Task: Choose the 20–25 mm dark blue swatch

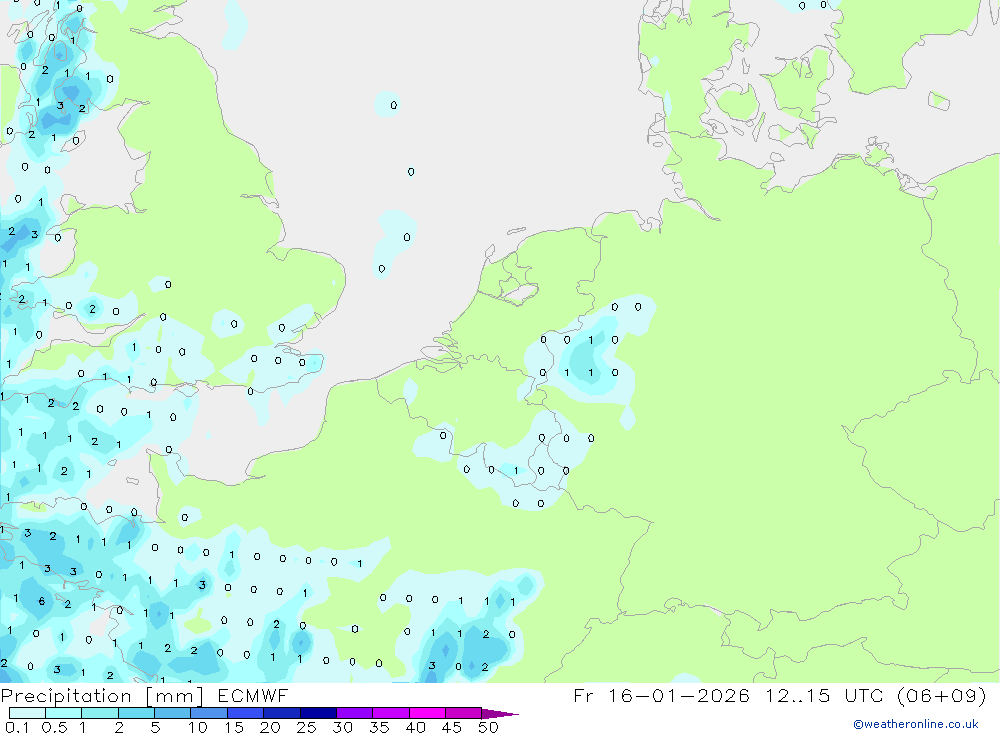Action: click(x=281, y=713)
